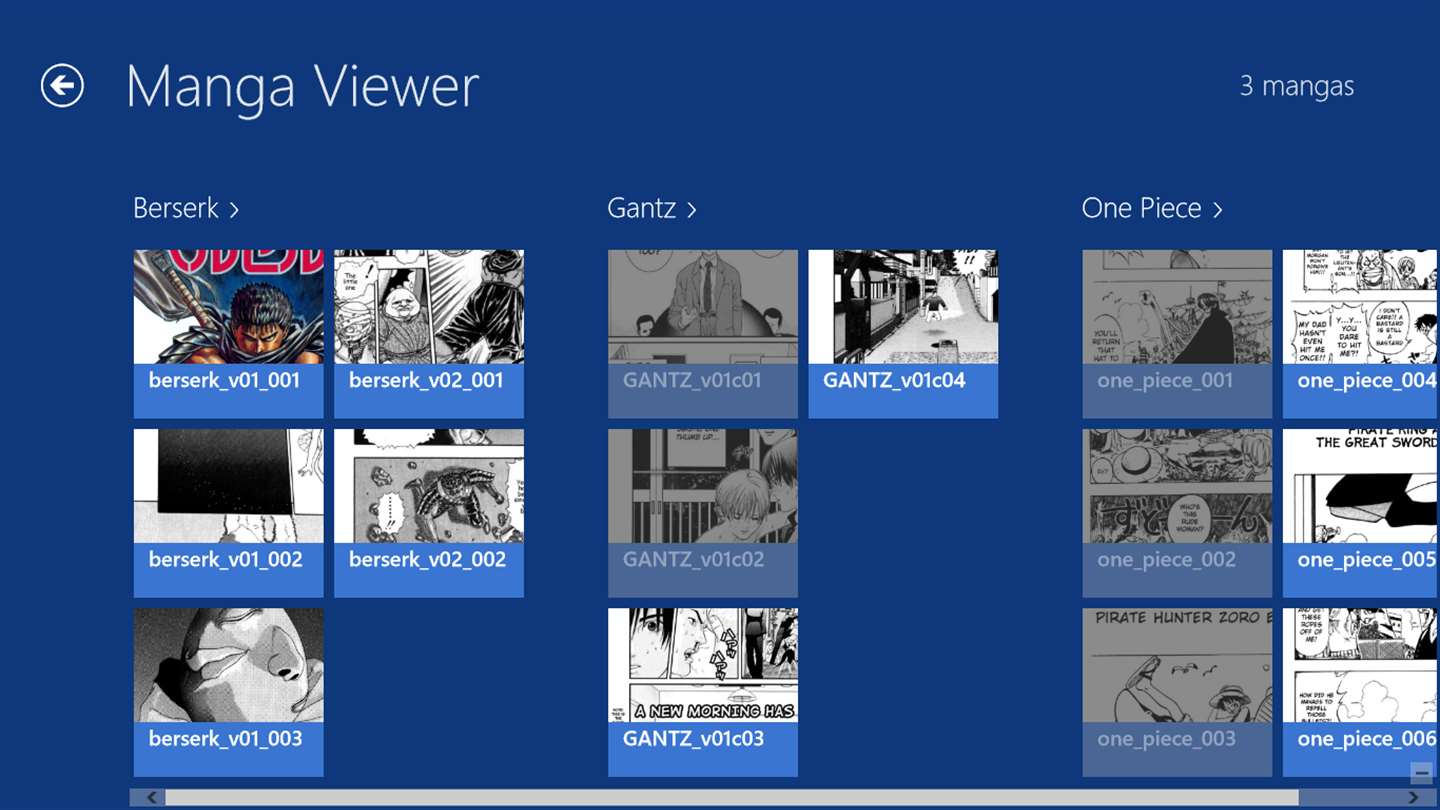The width and height of the screenshot is (1440, 810).
Task: Open the berserk_v01_003 thumbnail
Action: 229,692
